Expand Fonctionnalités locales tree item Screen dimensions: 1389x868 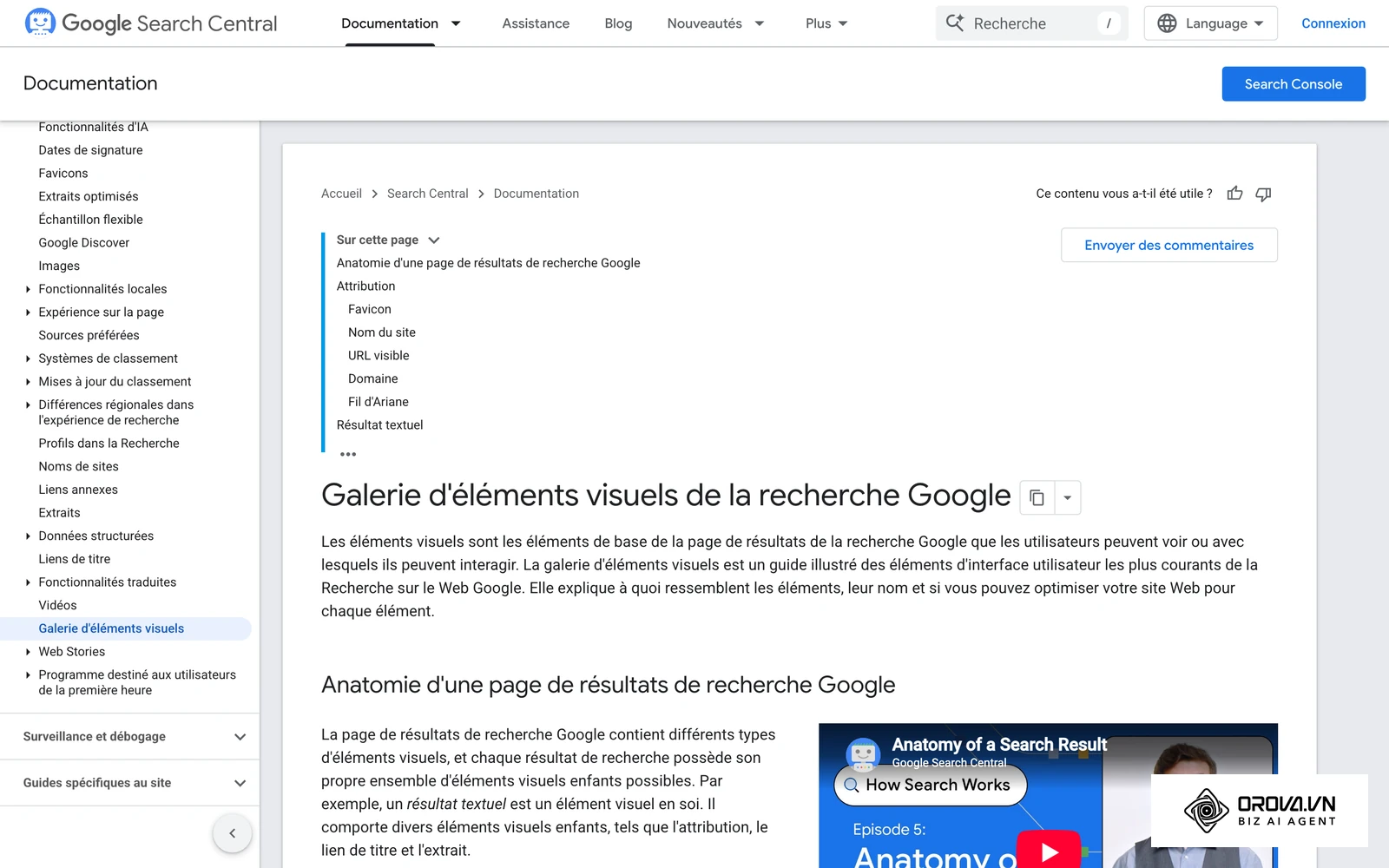(x=28, y=289)
